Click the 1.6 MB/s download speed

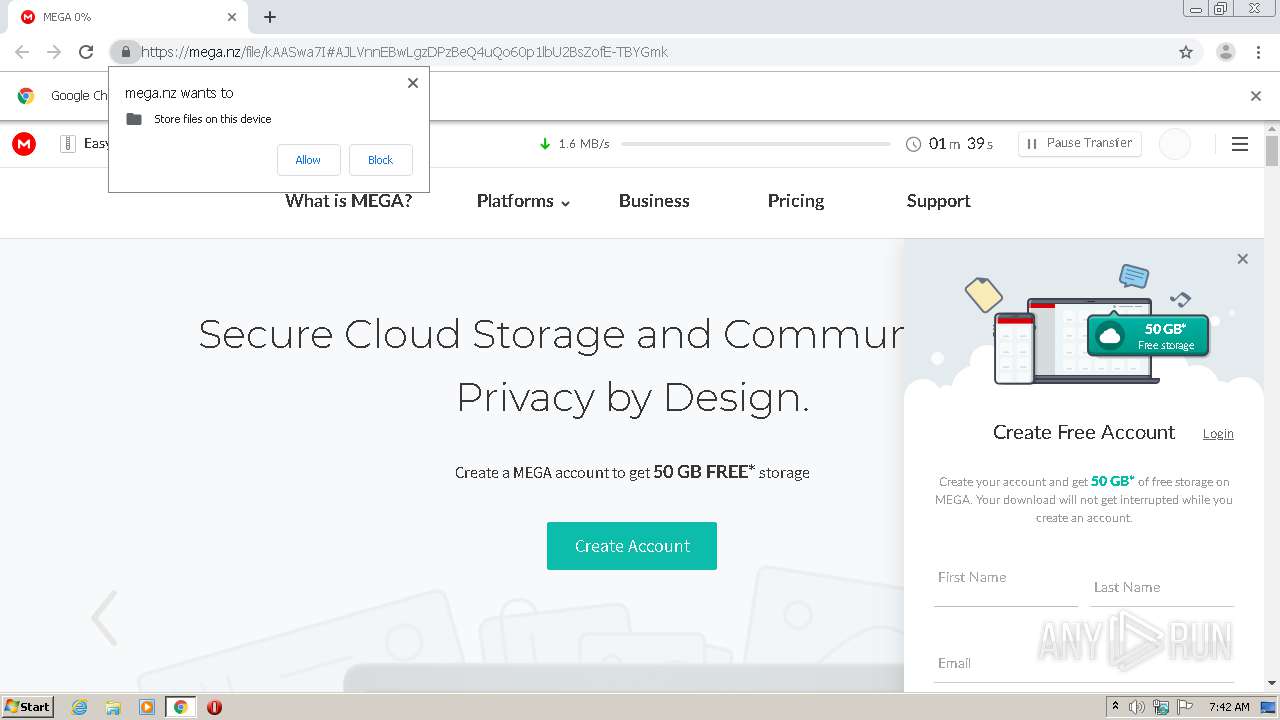(x=584, y=144)
